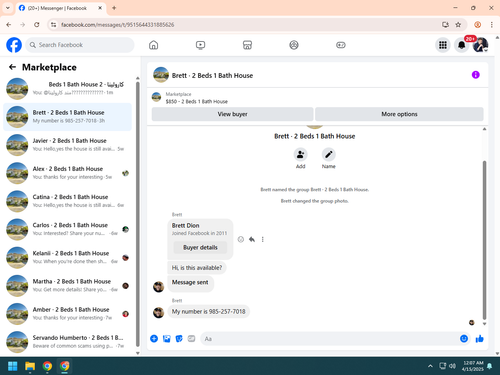Reply to Brett Dion message arrow
The height and width of the screenshot is (375, 500).
pos(252,239)
